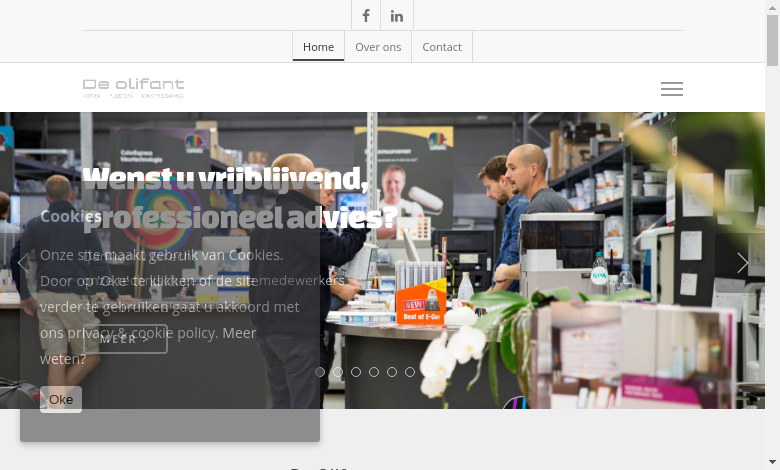Select the first slider dot

320,372
